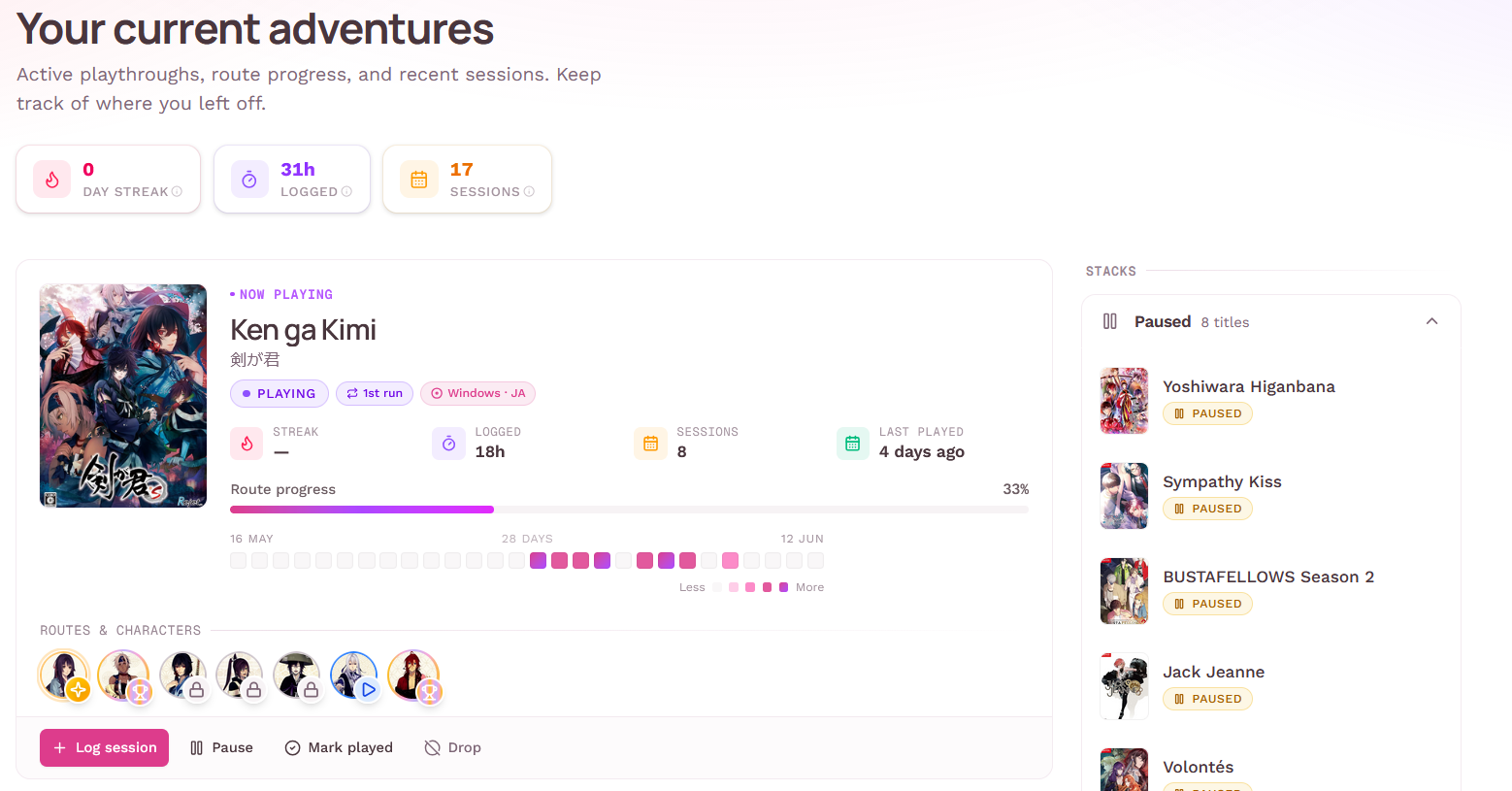Click the first activity square under 16 MAY
Image resolution: width=1512 pixels, height=791 pixels.
[x=238, y=561]
